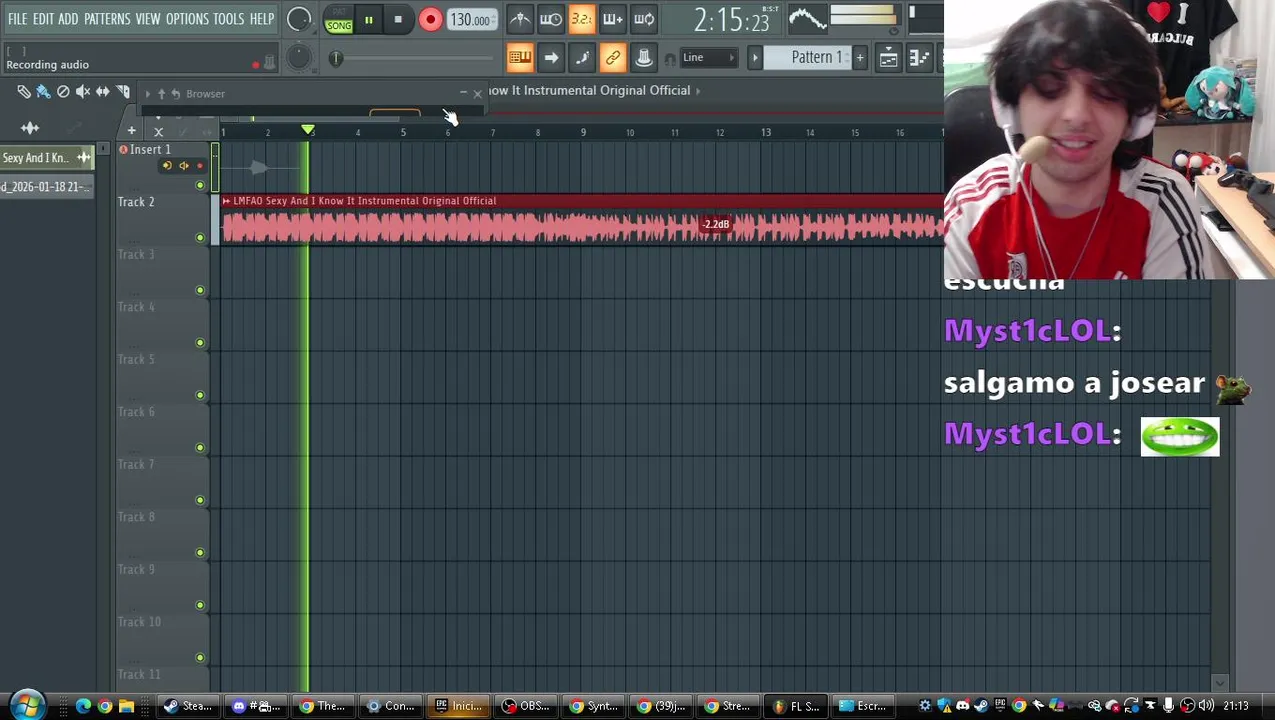Click the X button left of timeline

[x=158, y=132]
